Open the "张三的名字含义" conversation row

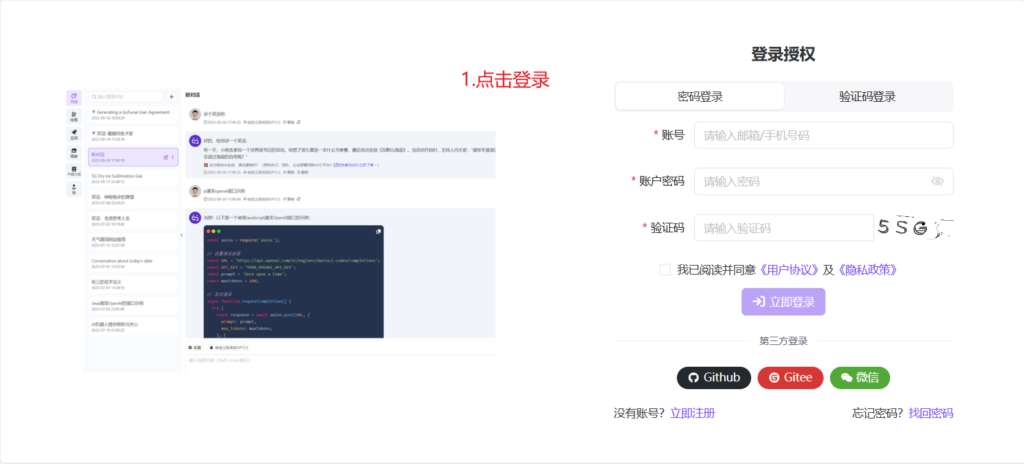click(x=133, y=284)
